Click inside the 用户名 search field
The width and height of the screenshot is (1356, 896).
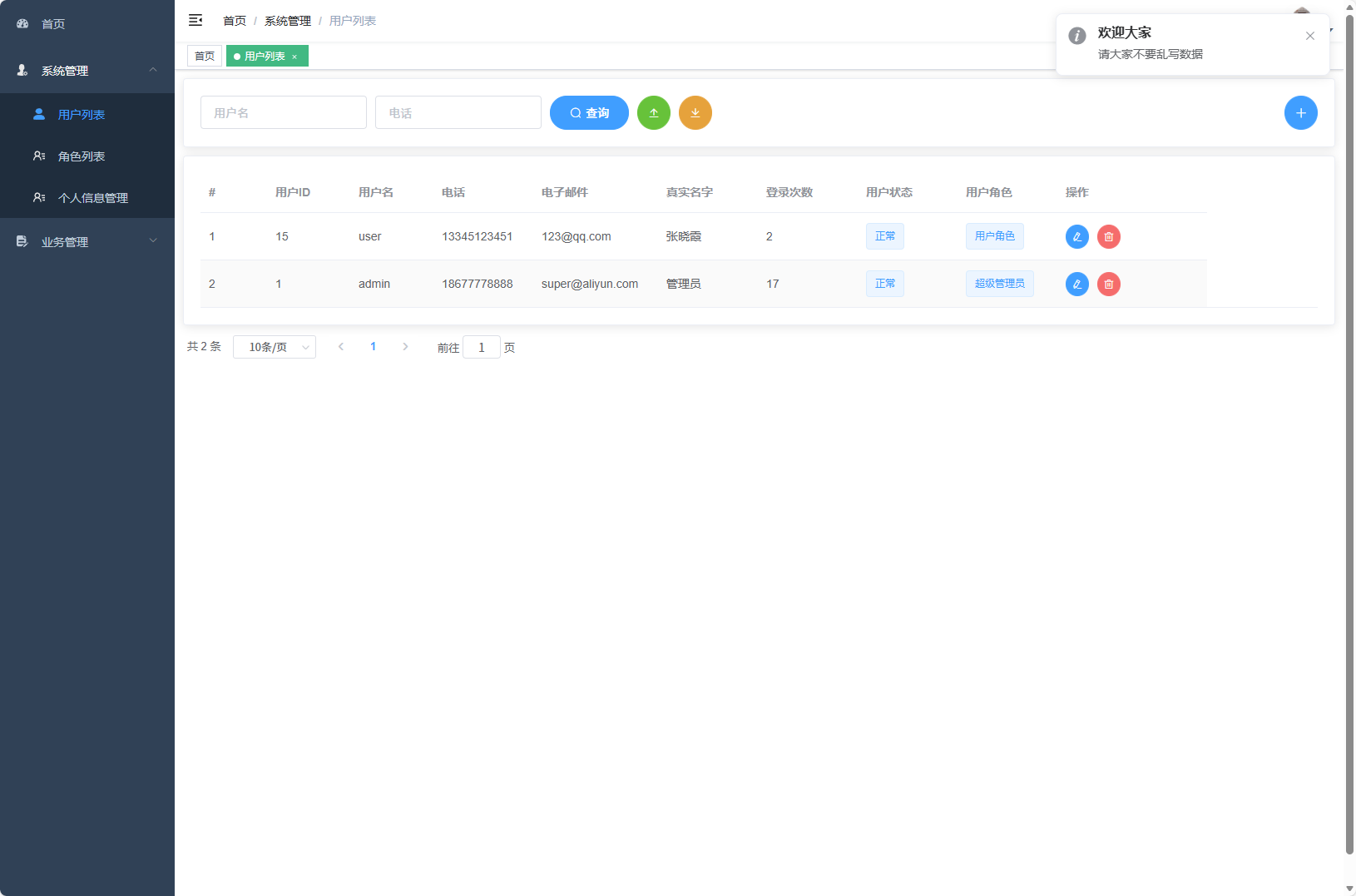click(x=283, y=112)
